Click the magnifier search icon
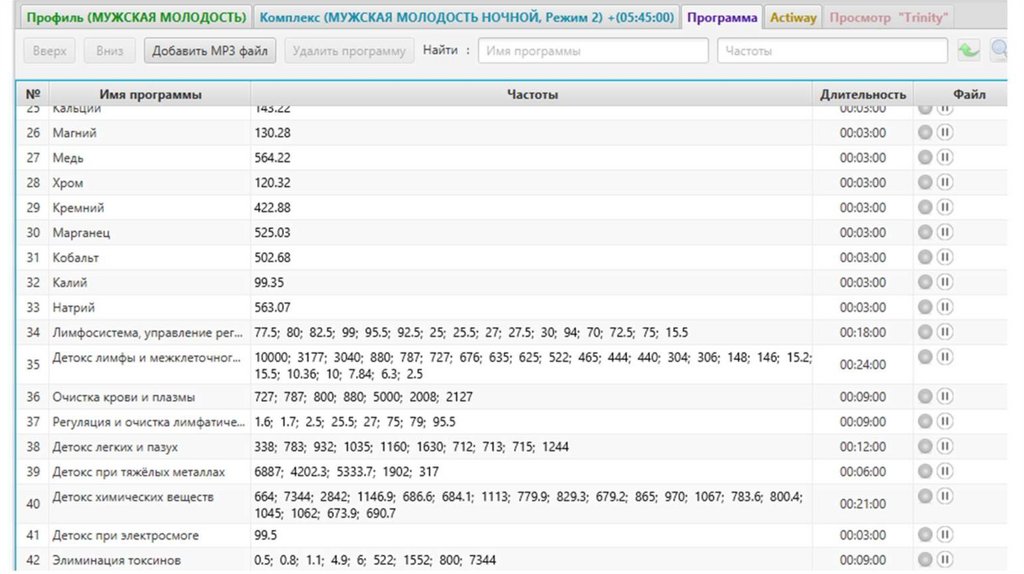The height and width of the screenshot is (574, 1024). click(x=1000, y=50)
